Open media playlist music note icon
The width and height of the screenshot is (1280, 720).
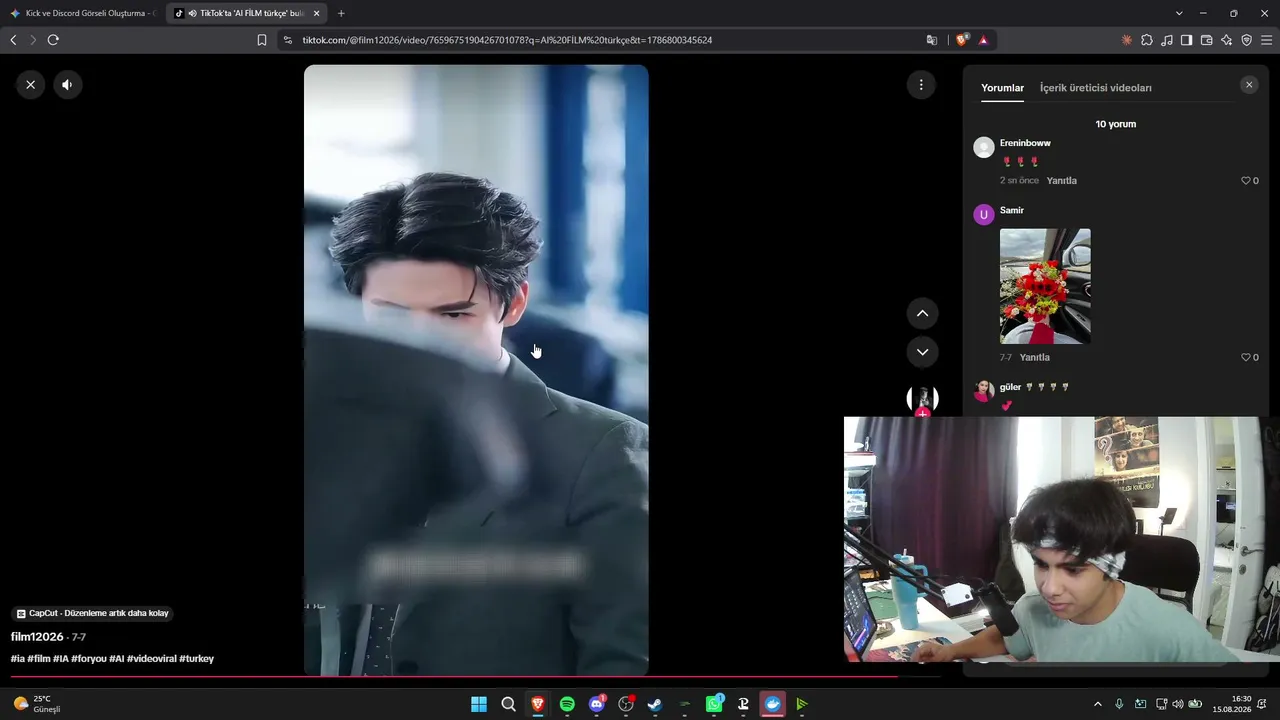[1167, 40]
